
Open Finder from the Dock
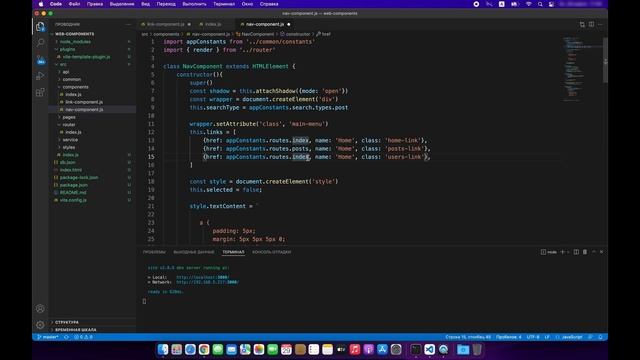[x=163, y=349]
